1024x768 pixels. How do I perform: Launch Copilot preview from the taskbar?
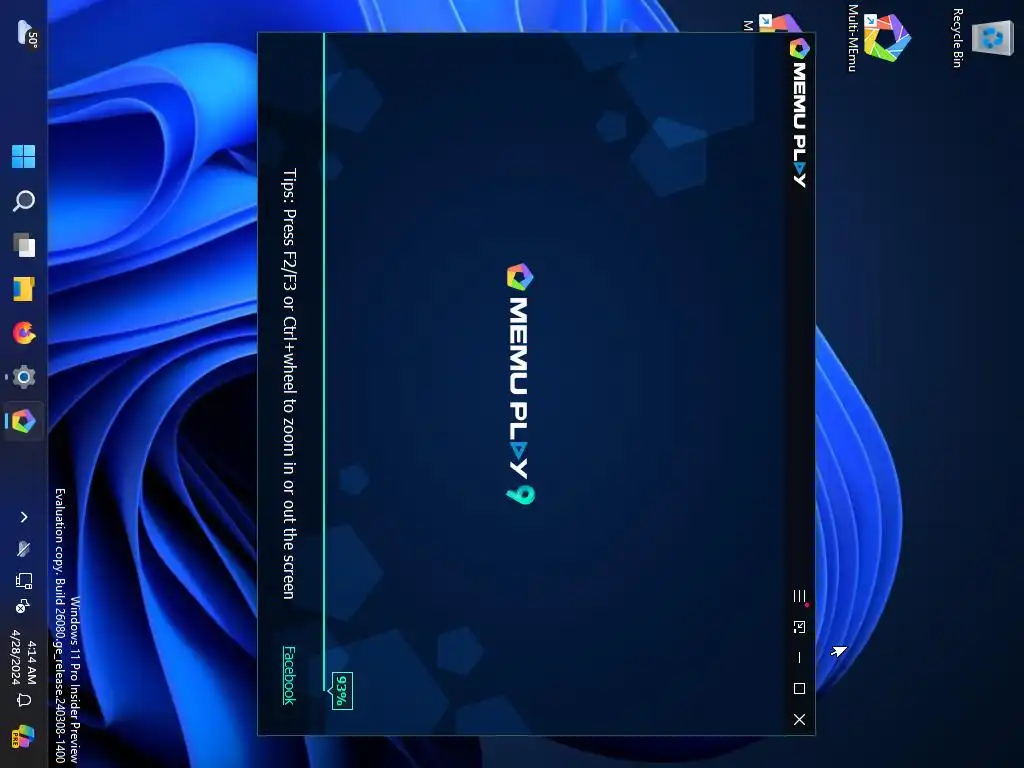[x=23, y=736]
